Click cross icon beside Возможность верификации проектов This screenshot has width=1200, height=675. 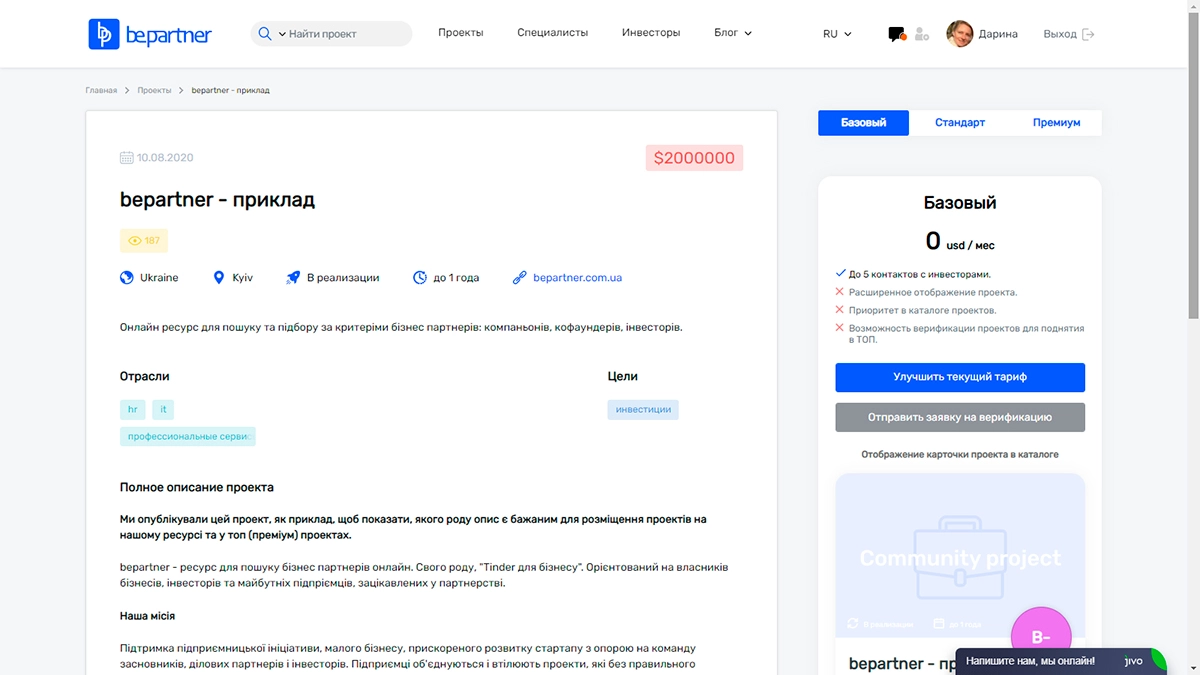[x=840, y=328]
